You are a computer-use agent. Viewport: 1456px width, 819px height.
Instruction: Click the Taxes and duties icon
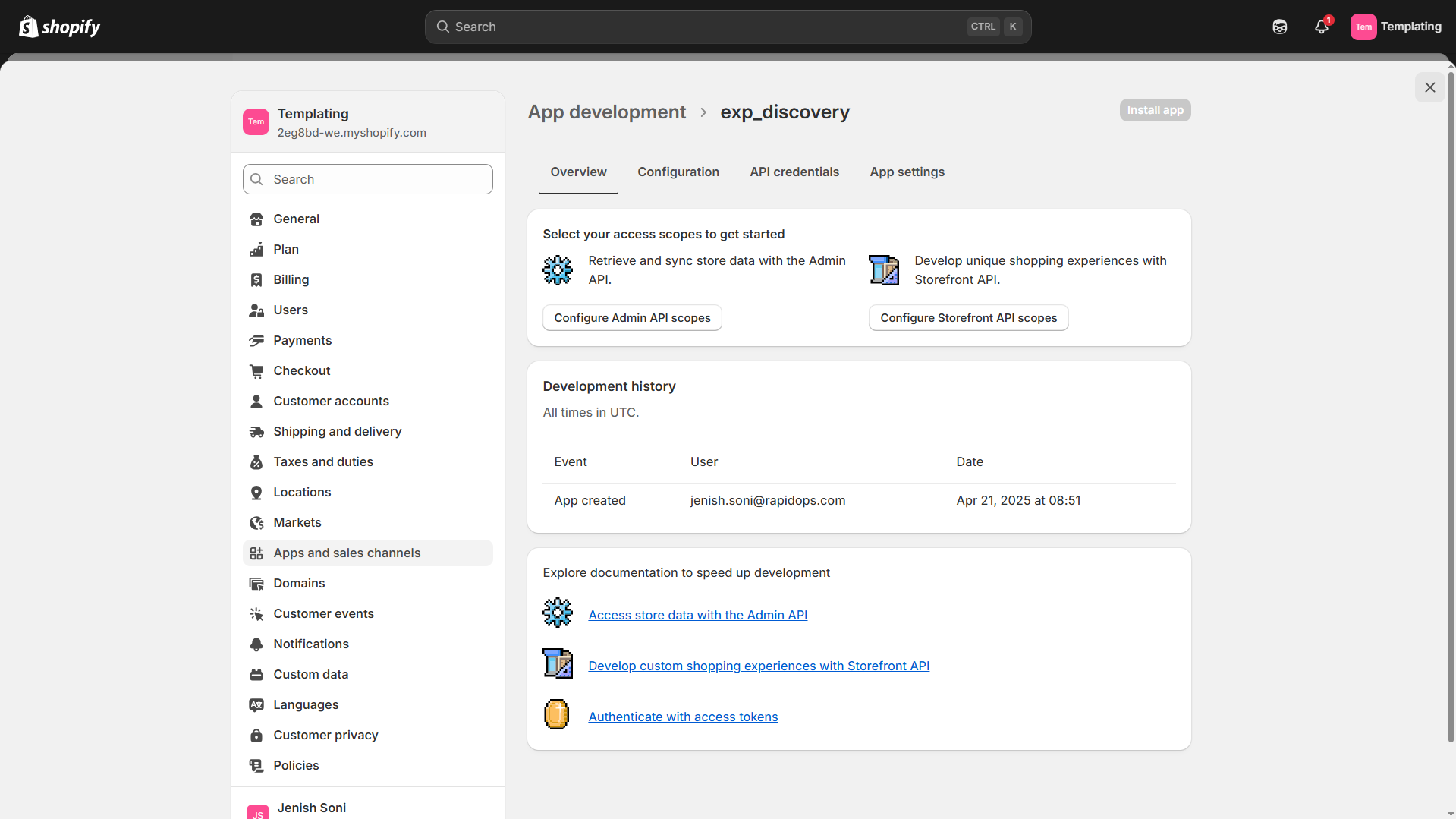(x=256, y=462)
